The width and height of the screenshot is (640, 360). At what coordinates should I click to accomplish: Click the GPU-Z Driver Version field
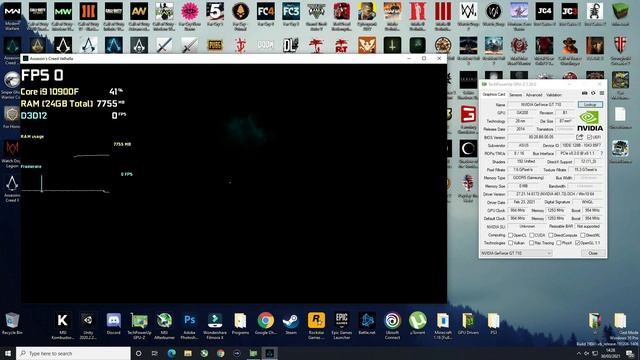(x=556, y=194)
